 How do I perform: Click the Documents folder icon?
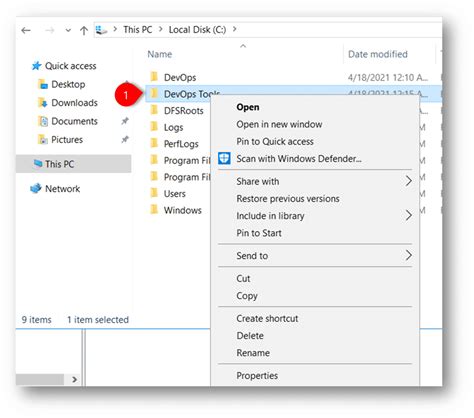[x=43, y=121]
